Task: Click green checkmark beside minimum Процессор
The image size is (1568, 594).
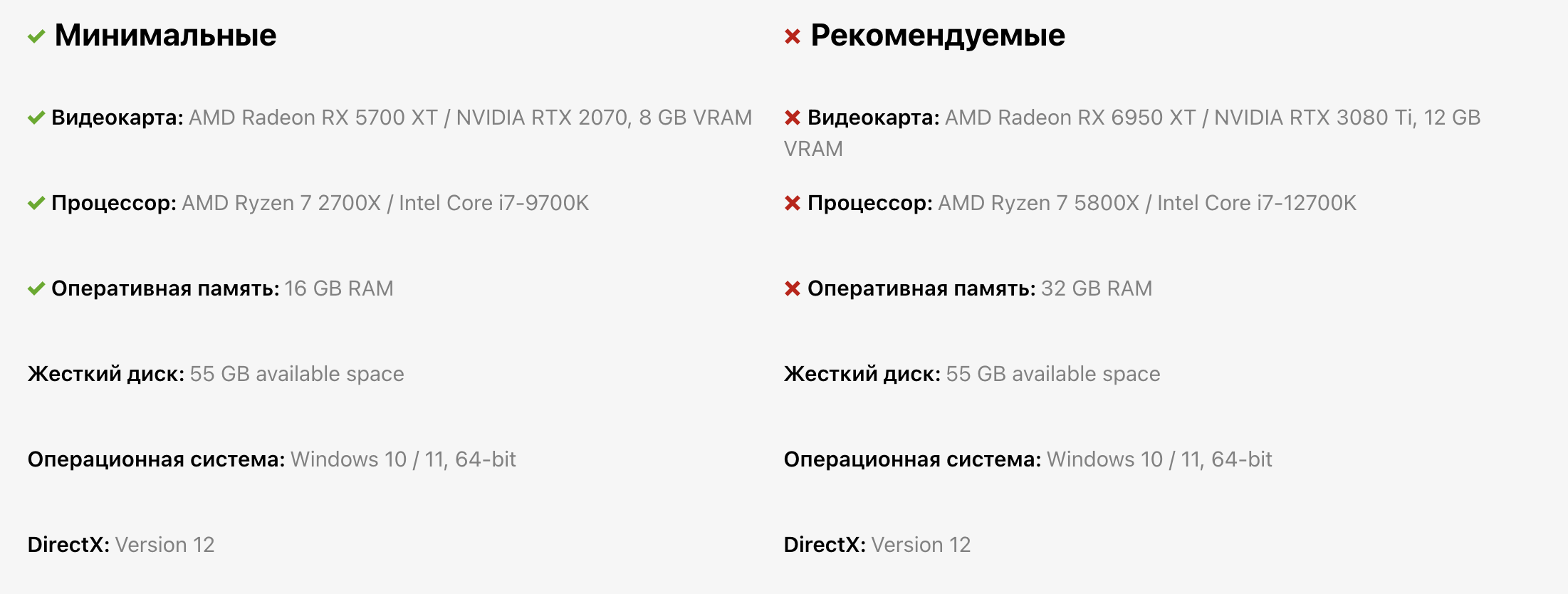Action: 36,203
